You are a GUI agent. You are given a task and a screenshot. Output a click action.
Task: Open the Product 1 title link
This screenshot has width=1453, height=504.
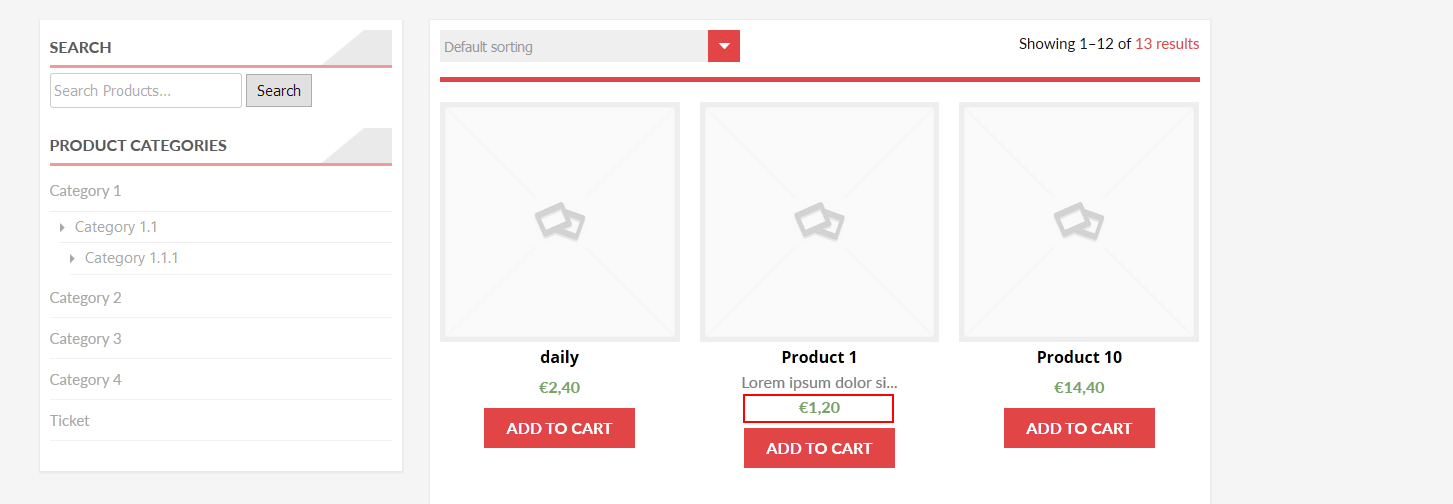pos(819,357)
